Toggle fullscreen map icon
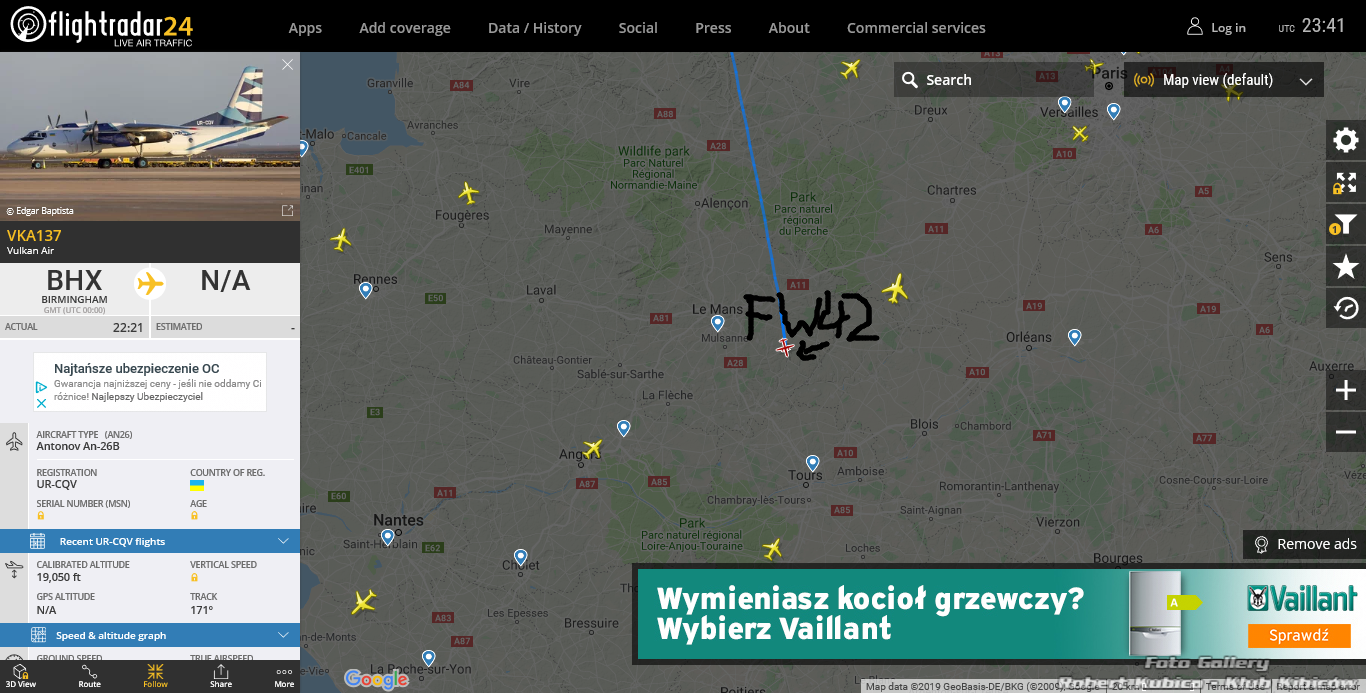The height and width of the screenshot is (693, 1366). pos(1346,183)
